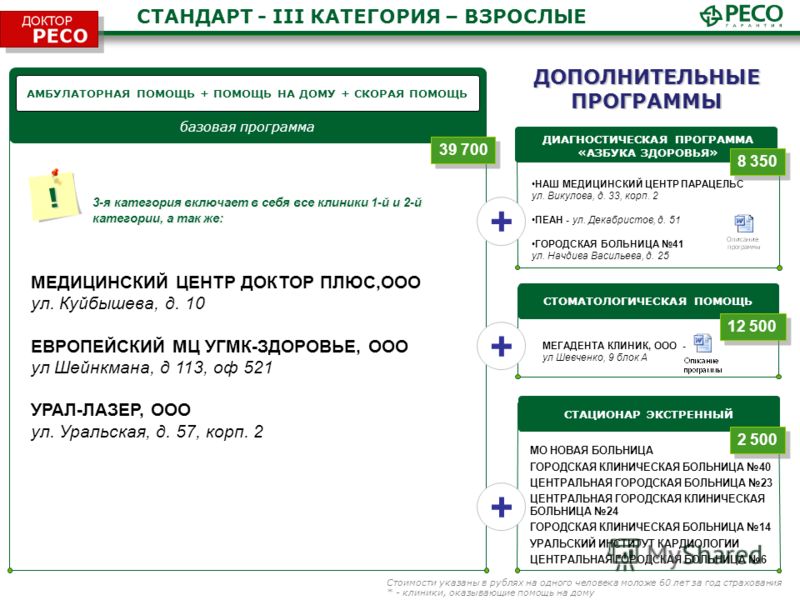Image resolution: width=800 pixels, height=600 pixels.
Task: Select Наш медицинский центр Парацельс
Action: coord(637,184)
